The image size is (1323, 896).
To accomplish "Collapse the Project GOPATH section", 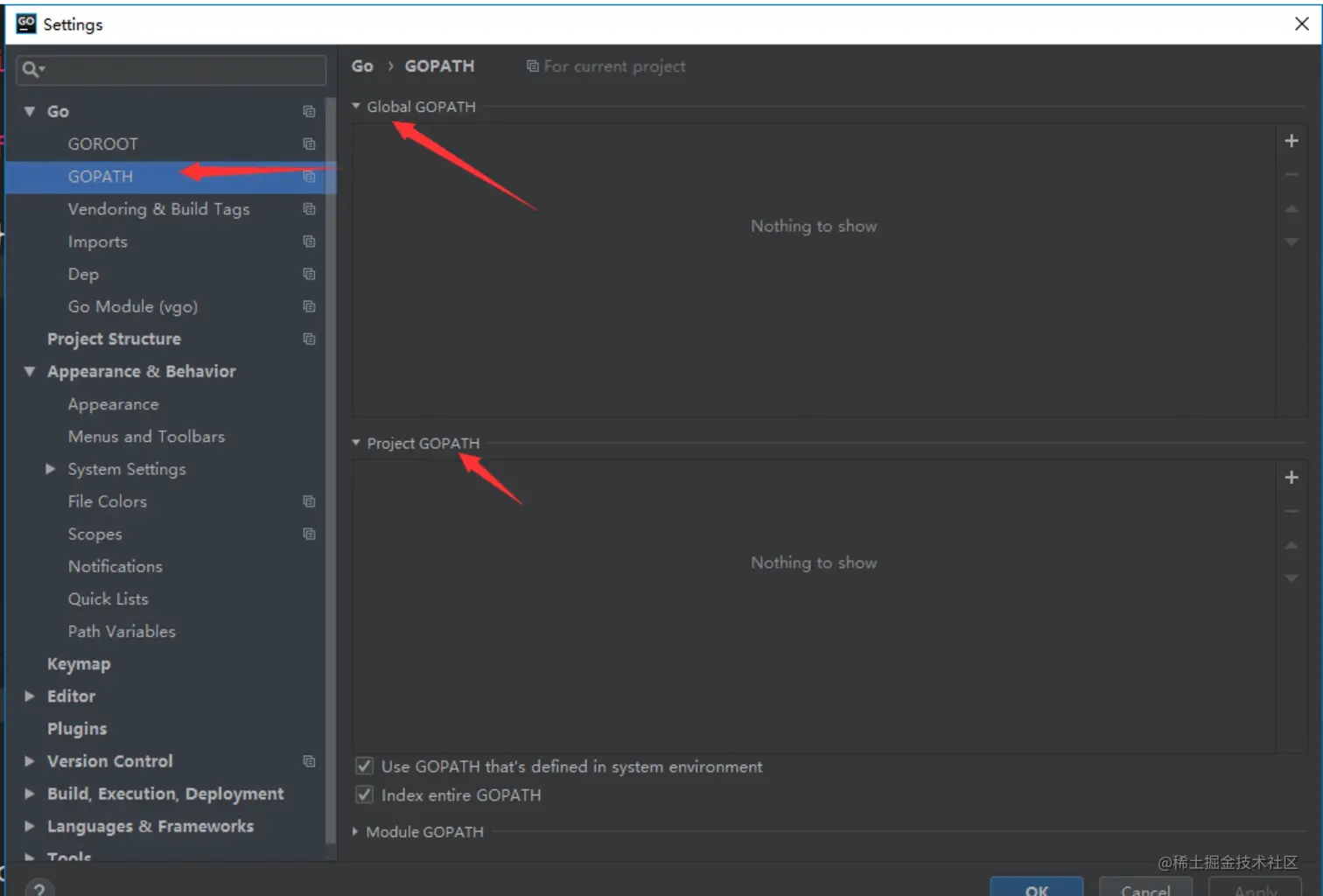I will [356, 443].
